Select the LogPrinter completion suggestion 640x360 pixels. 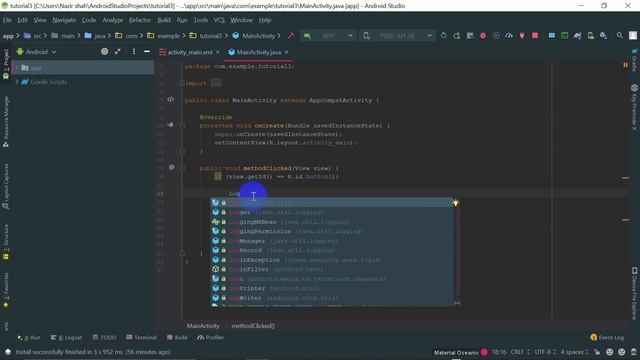pyautogui.click(x=332, y=288)
